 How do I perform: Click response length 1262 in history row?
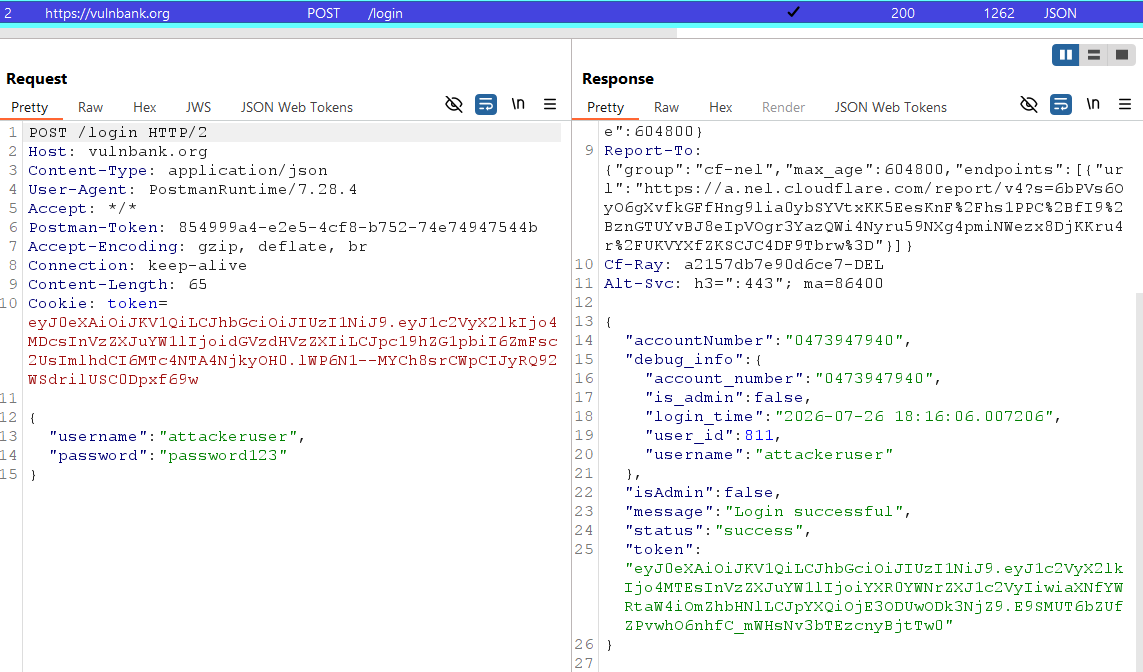(999, 13)
